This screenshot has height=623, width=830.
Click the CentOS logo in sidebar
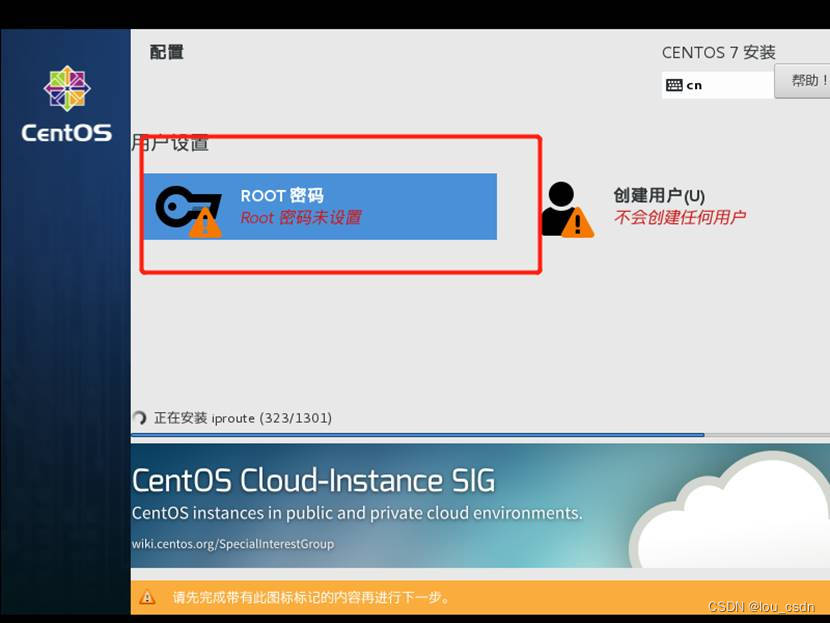click(67, 104)
